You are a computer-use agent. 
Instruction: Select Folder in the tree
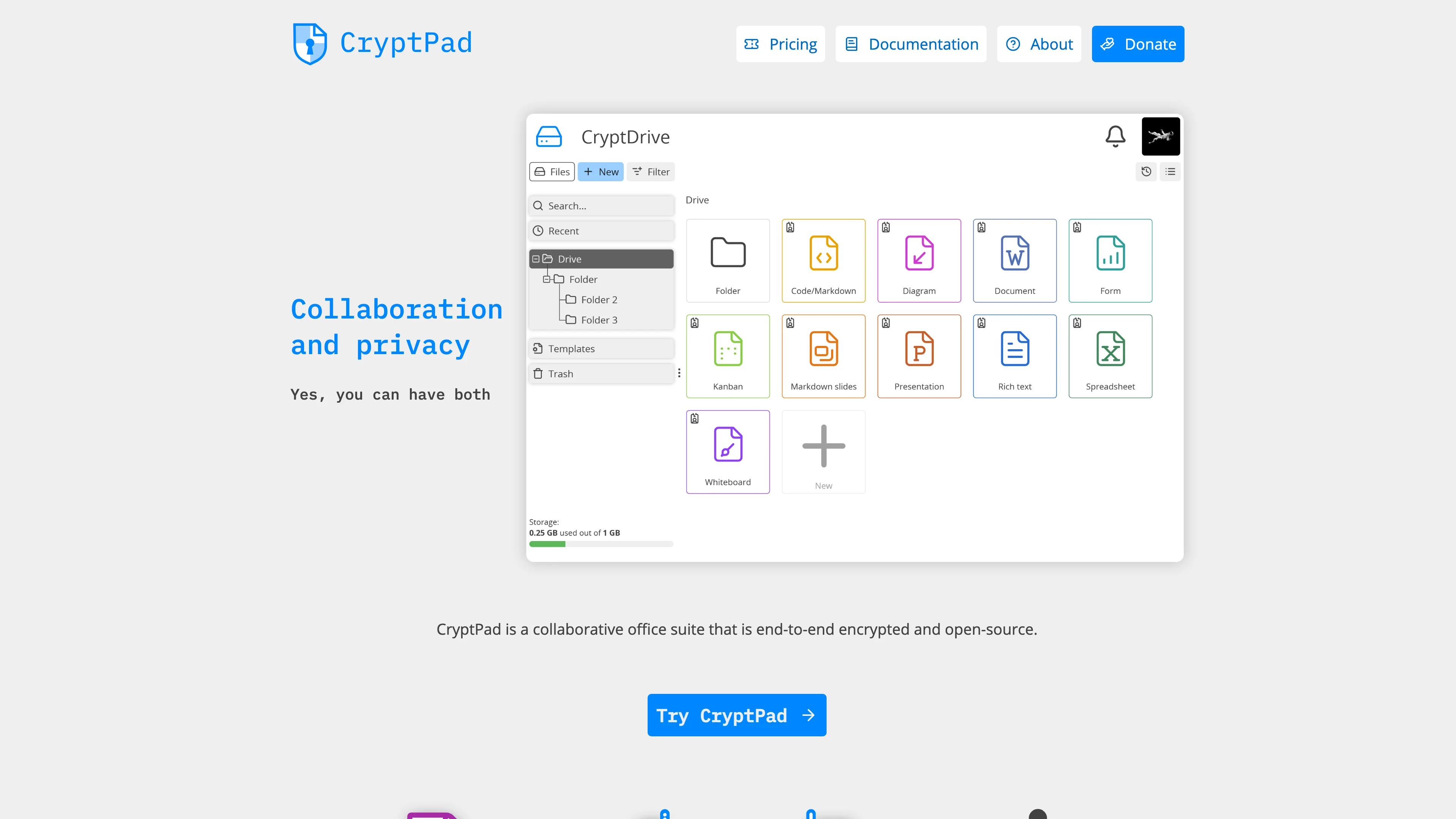click(583, 279)
